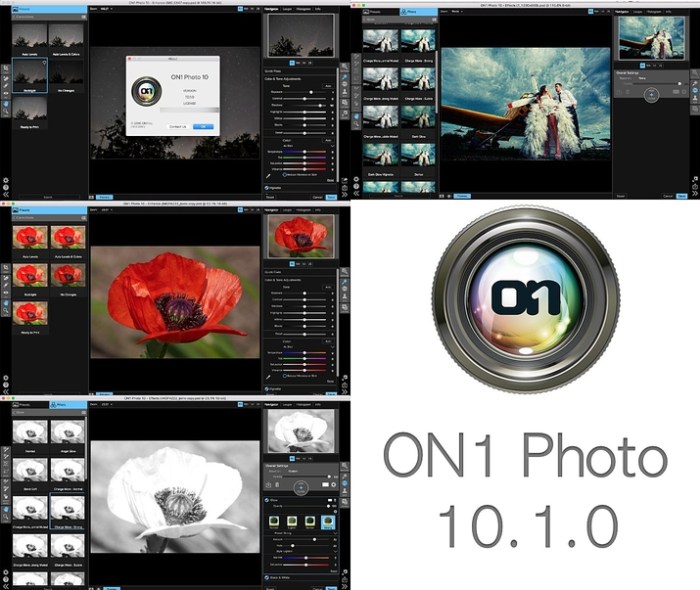Select rightmost highlighted Glow style swatch in gray-poppy window
This screenshot has width=700, height=590.
click(x=328, y=522)
